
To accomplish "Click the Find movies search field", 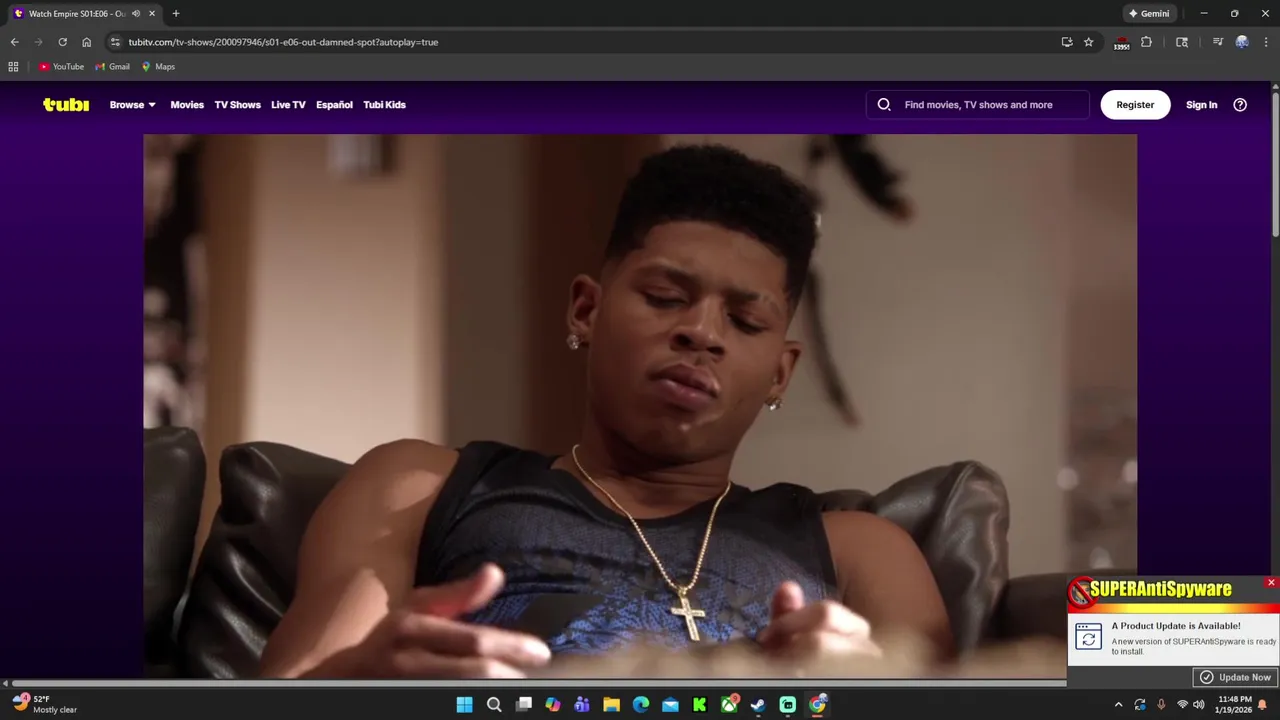I will 978,104.
